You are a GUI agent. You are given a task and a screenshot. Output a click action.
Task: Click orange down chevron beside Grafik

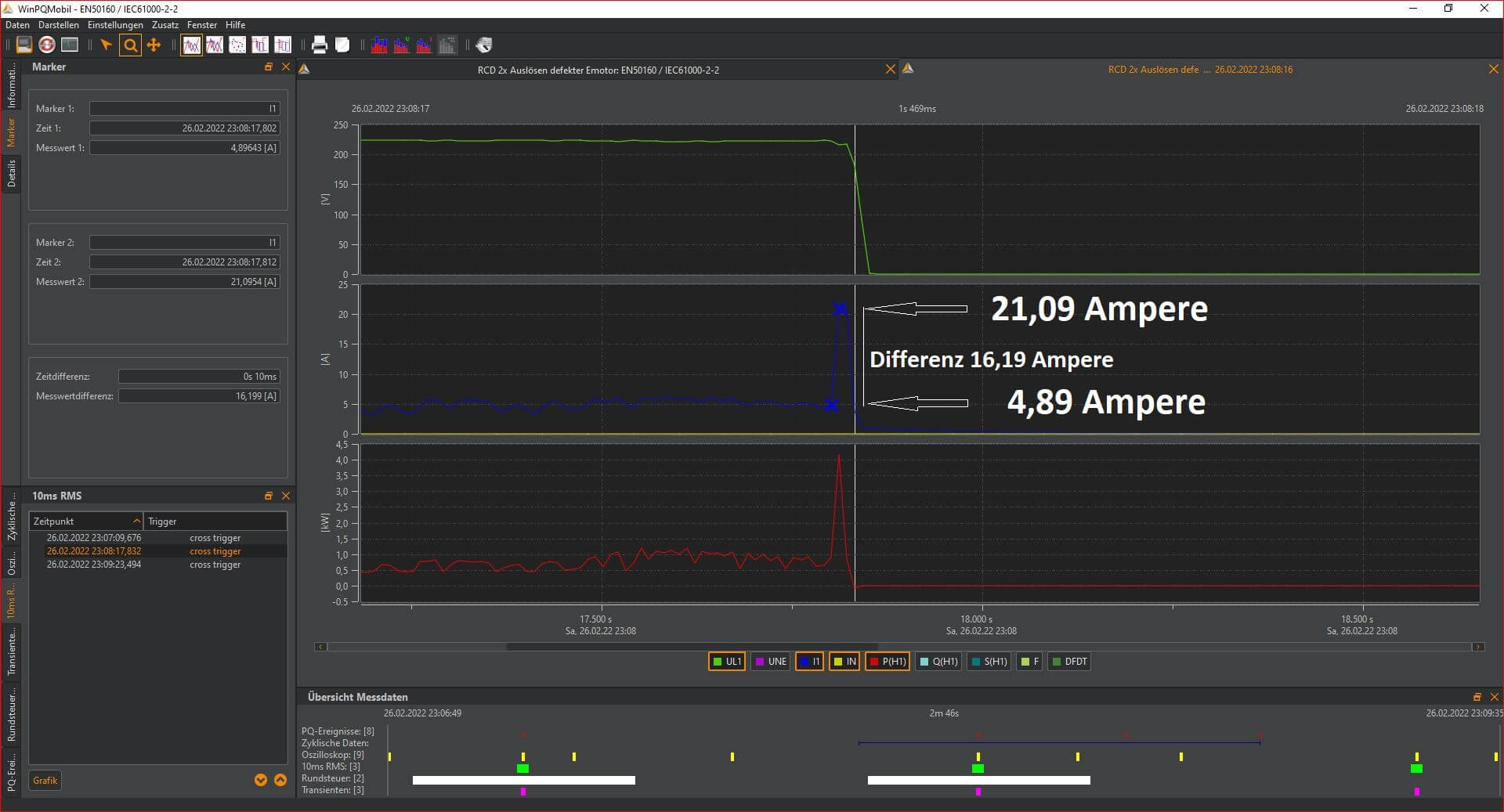click(261, 781)
